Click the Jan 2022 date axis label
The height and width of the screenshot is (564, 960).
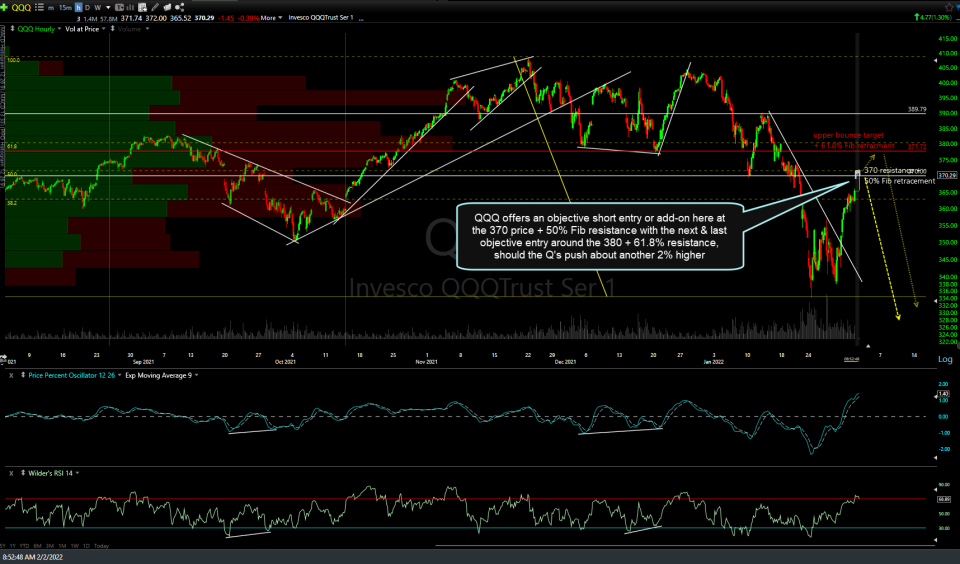(713, 362)
